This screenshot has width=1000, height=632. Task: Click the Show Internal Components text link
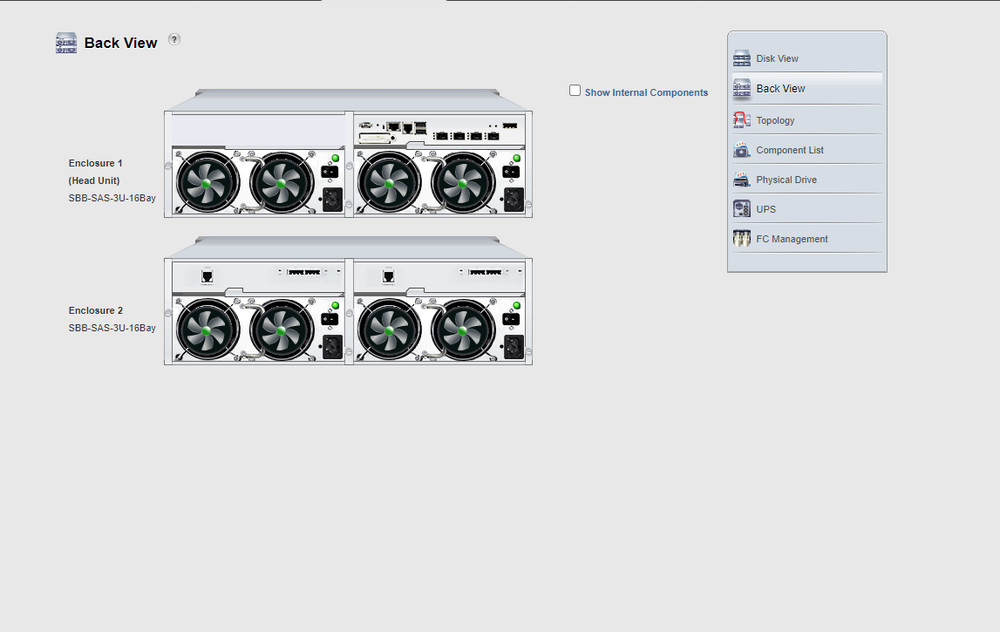click(x=646, y=93)
